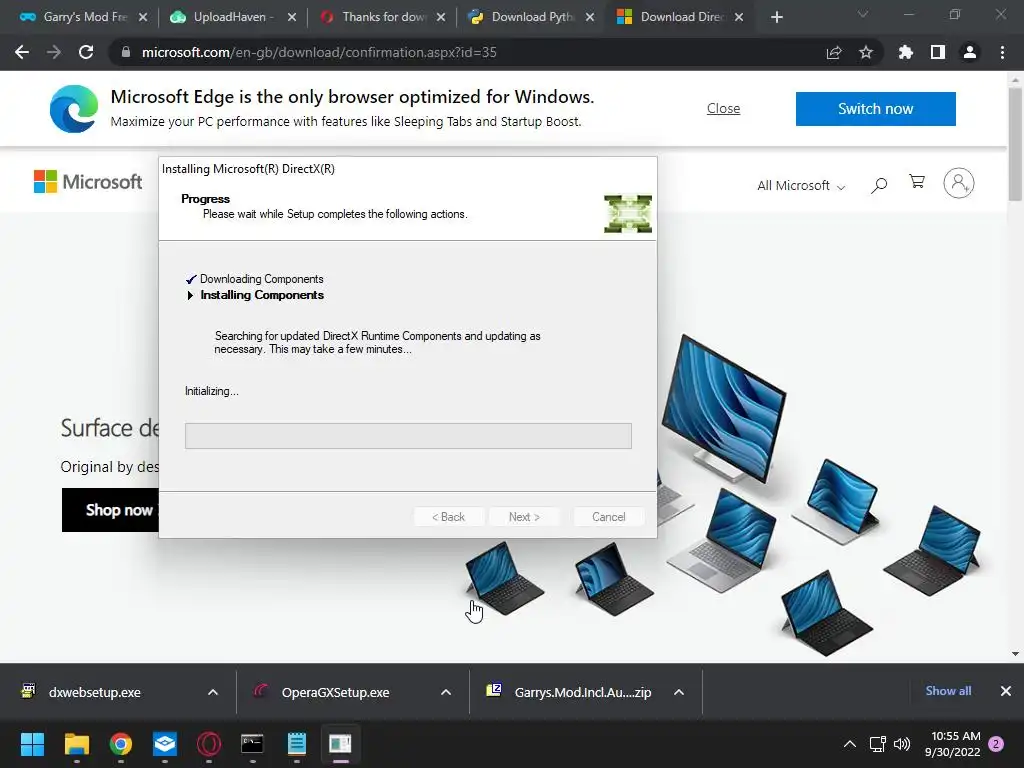Bookmark this page with the star icon

coord(866,52)
